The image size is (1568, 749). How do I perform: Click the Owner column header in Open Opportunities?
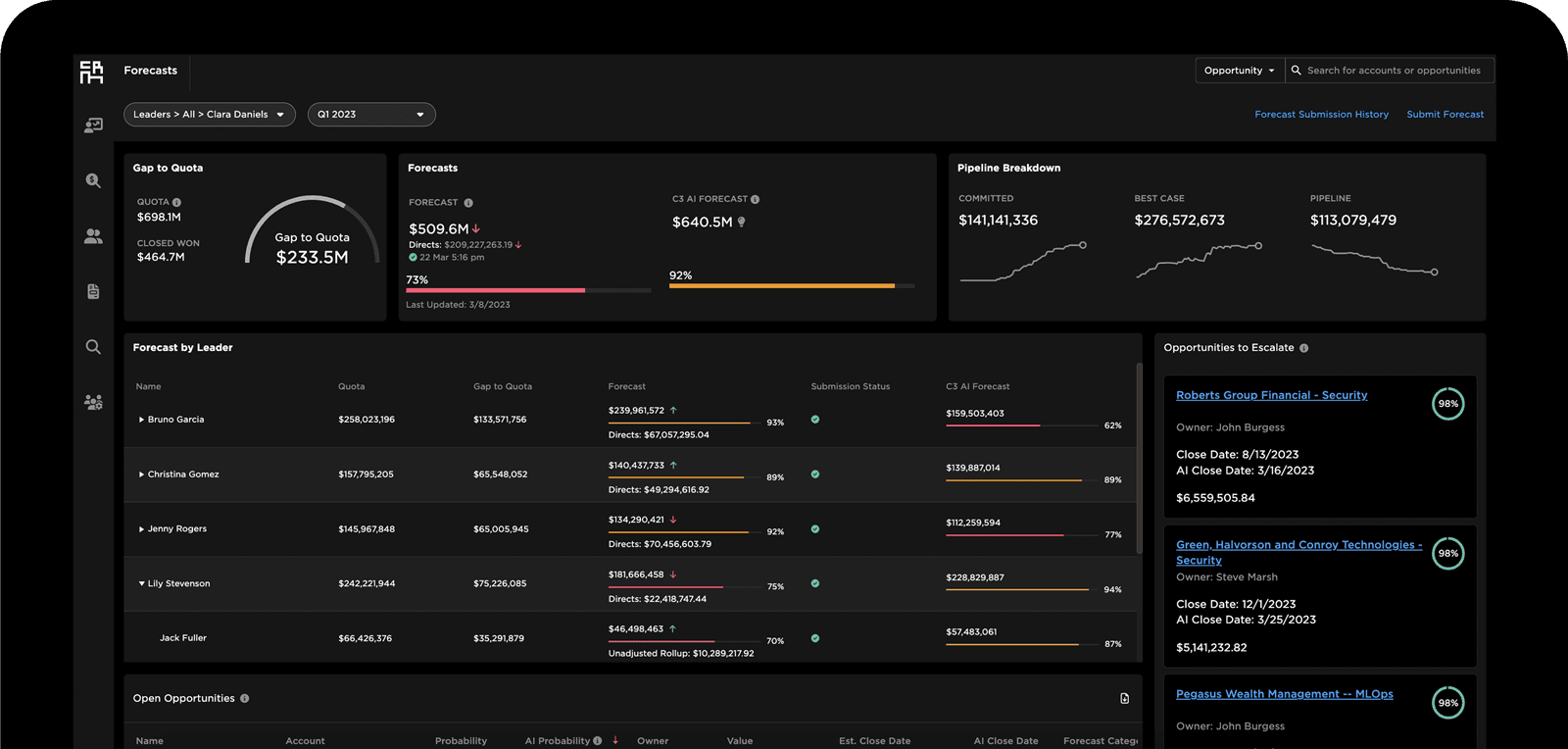tap(653, 741)
